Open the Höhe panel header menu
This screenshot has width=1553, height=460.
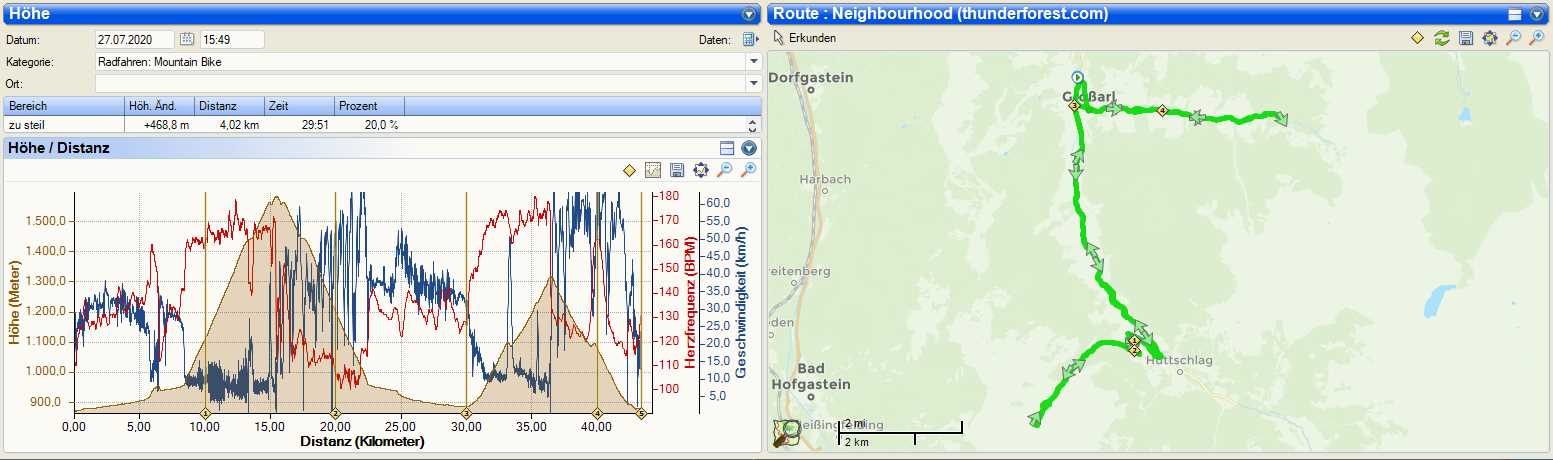point(748,14)
